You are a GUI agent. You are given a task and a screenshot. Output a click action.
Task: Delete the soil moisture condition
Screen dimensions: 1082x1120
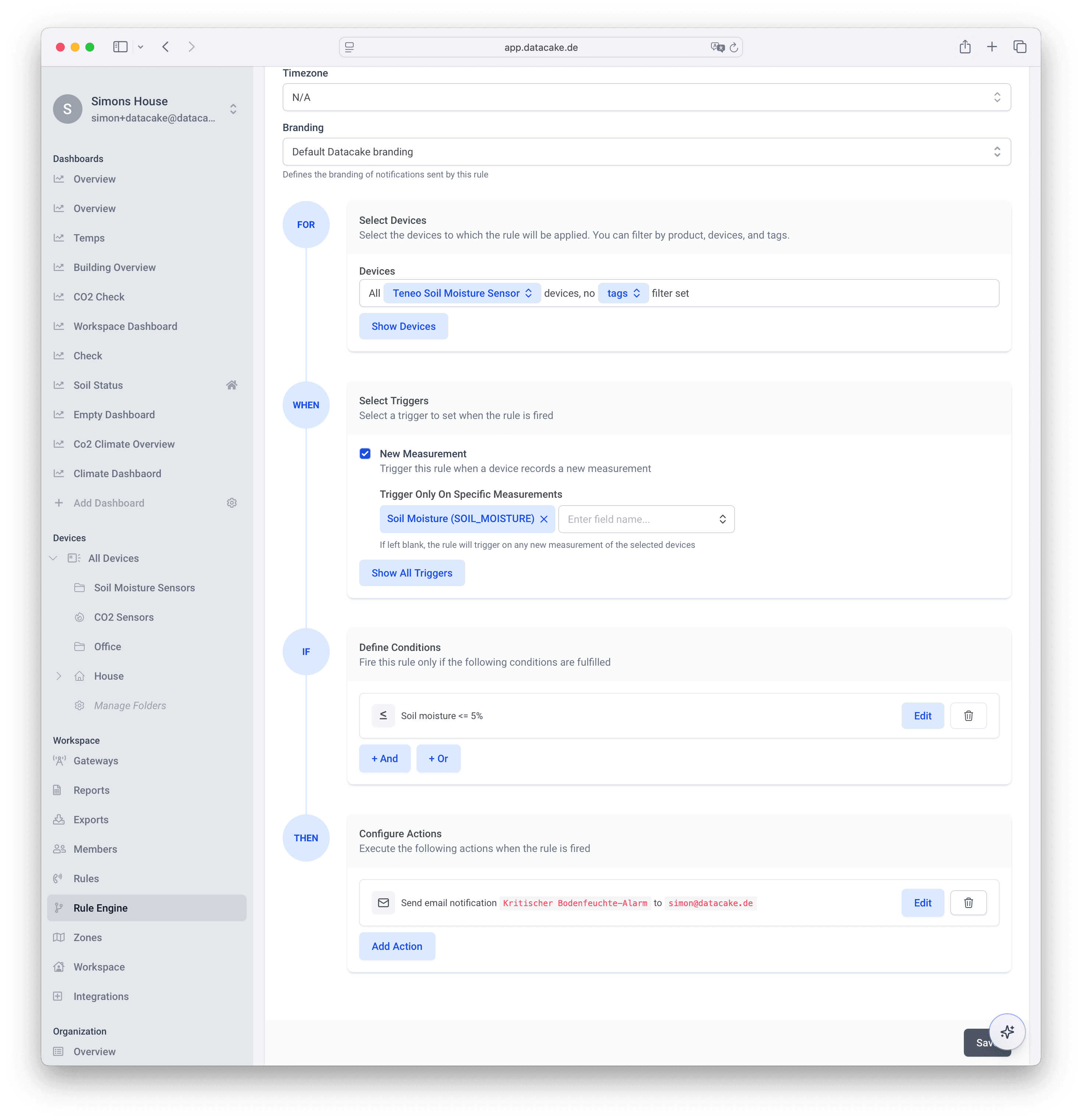968,715
